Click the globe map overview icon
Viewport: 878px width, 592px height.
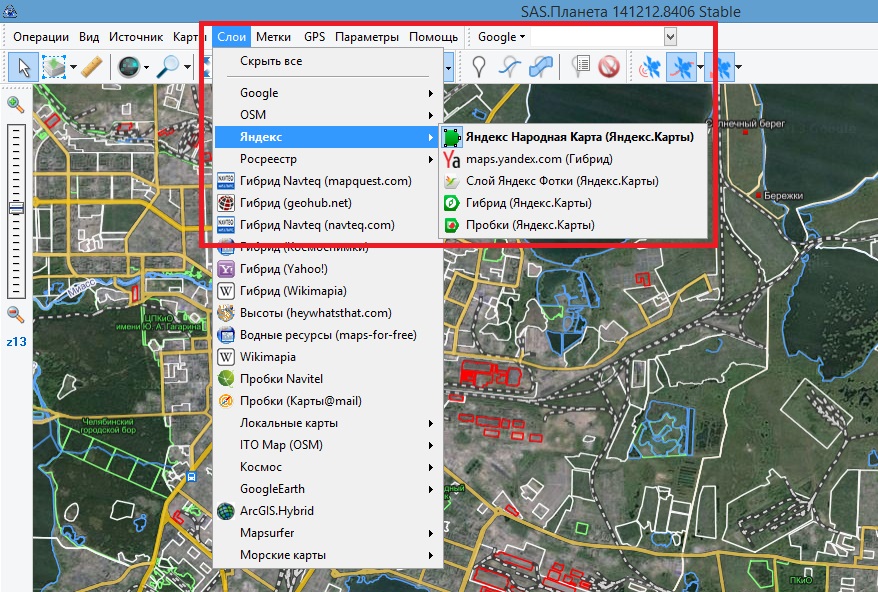(129, 67)
